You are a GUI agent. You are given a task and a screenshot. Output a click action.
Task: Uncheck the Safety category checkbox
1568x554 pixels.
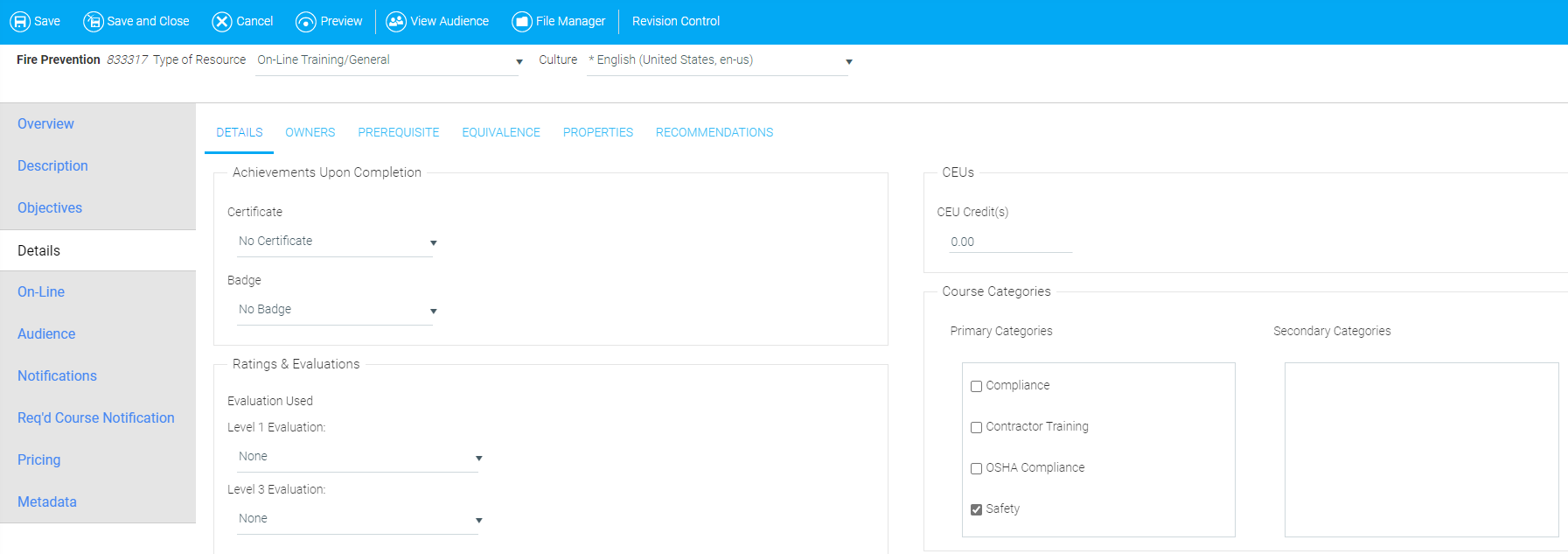coord(976,509)
